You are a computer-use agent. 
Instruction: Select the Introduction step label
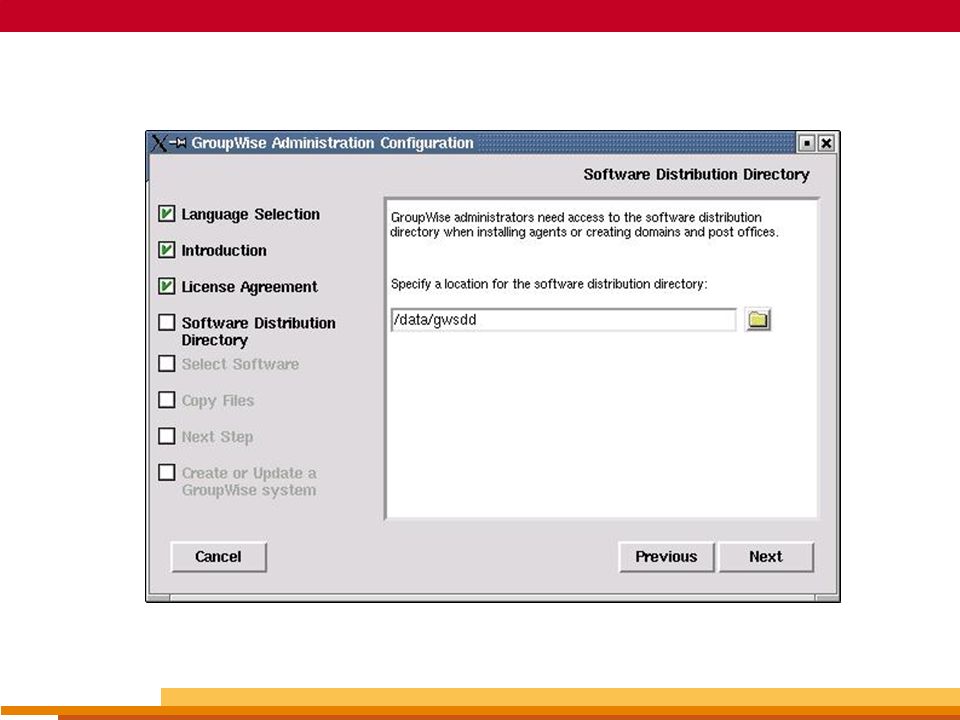224,250
